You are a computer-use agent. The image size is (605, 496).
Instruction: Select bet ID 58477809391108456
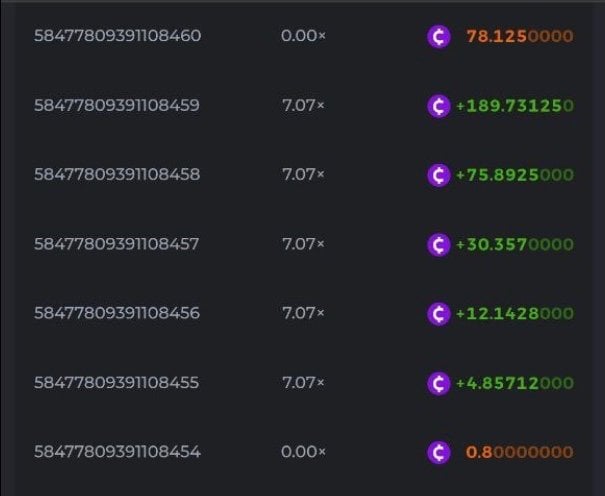coord(117,314)
